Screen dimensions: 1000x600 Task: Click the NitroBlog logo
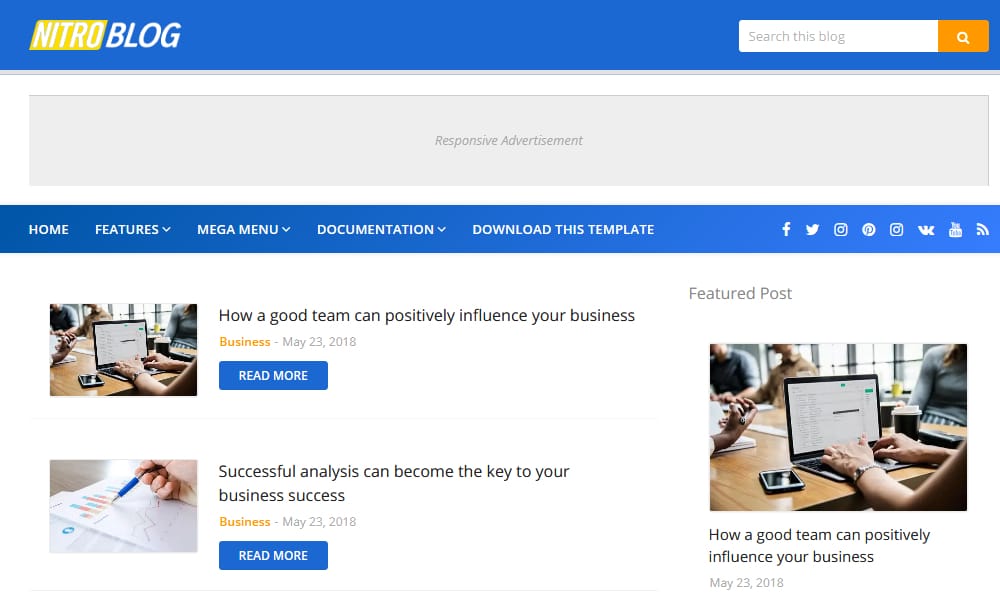coord(106,33)
